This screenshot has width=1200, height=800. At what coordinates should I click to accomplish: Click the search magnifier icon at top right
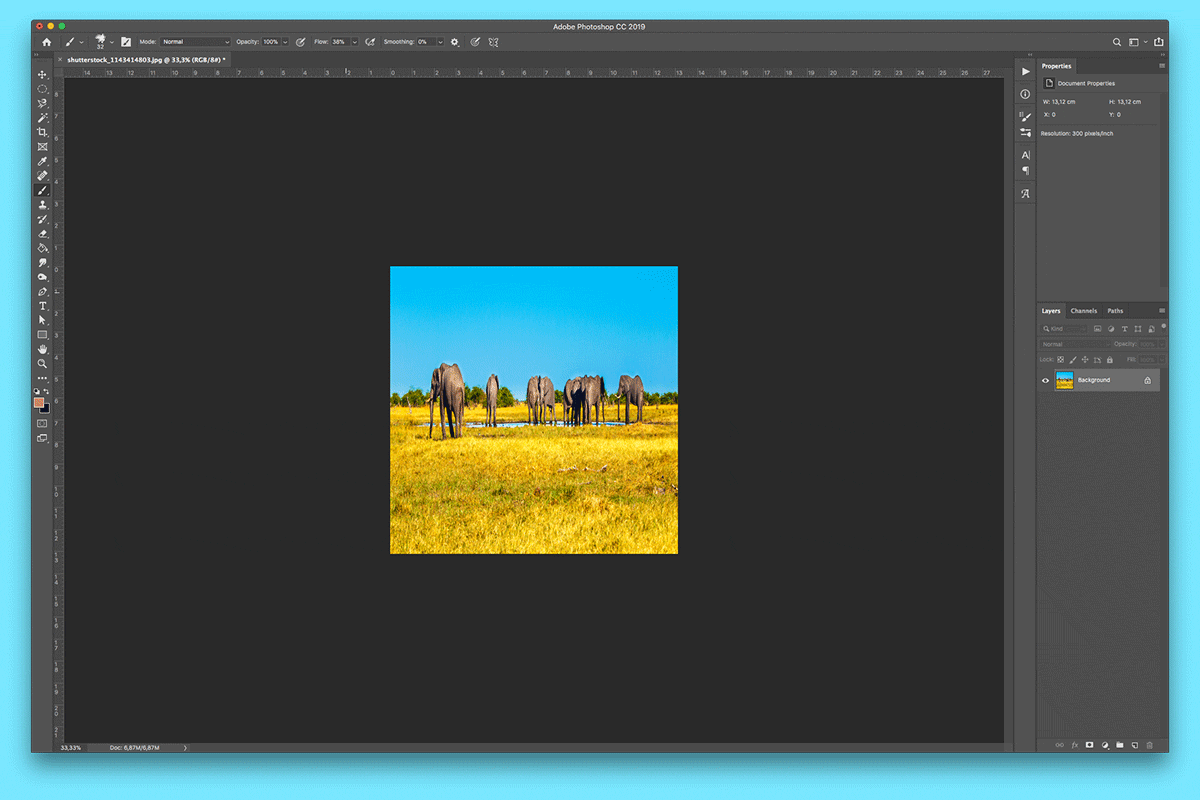pos(1117,42)
